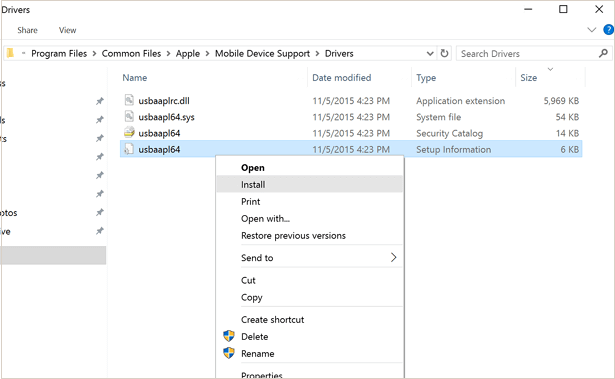Expand breadcrumb arrow after Mobile Device Support
Image resolution: width=615 pixels, height=379 pixels.
pos(317,54)
